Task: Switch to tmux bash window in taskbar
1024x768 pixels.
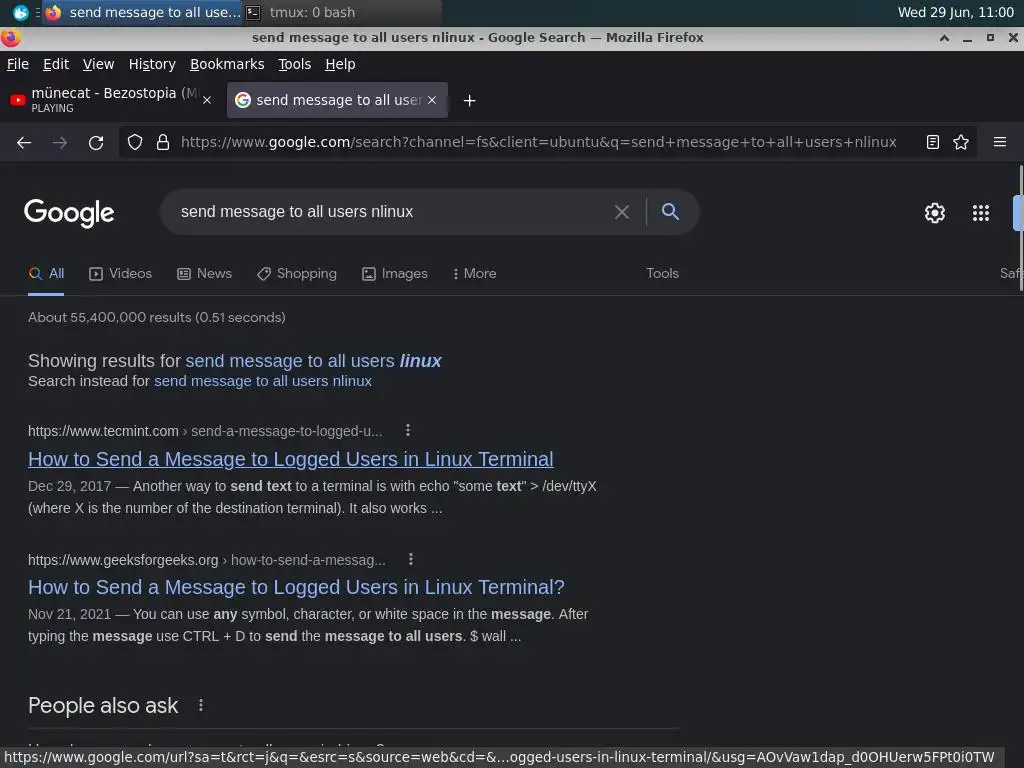Action: (x=342, y=12)
